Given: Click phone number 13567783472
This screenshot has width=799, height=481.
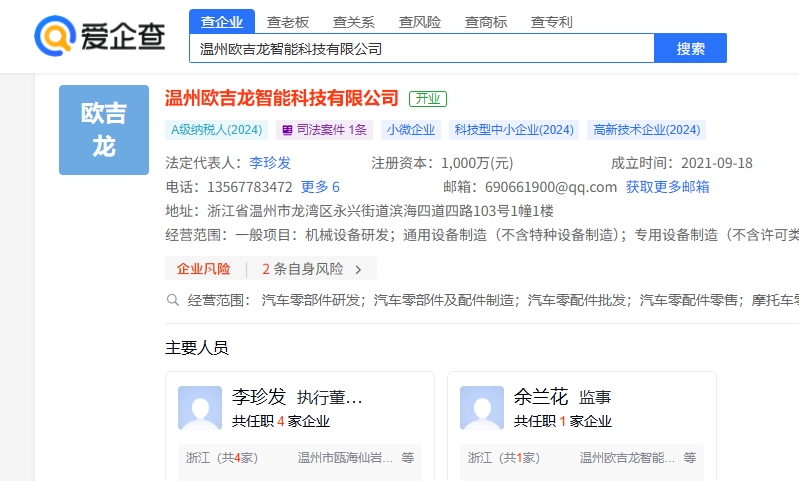Looking at the screenshot, I should pyautogui.click(x=250, y=187).
